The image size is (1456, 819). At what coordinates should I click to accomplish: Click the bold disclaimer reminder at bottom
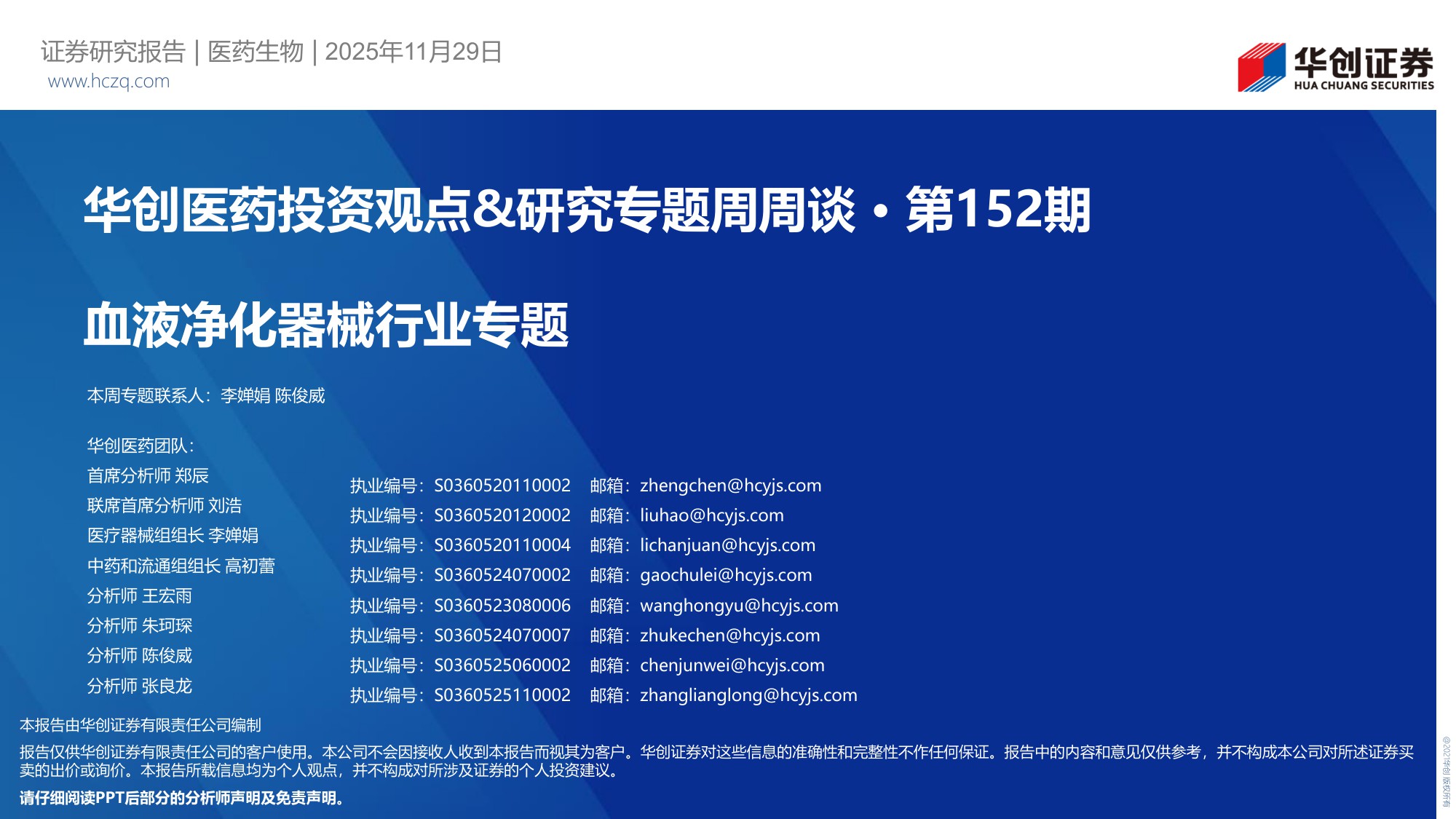(182, 799)
